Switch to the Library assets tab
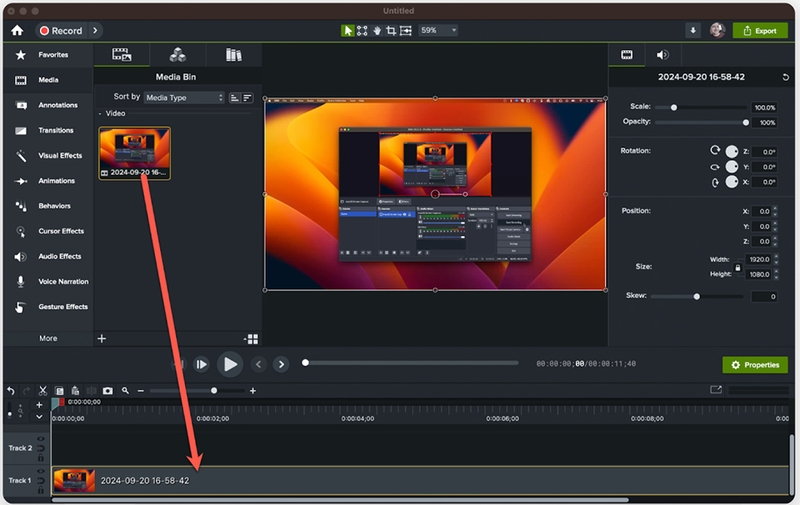Image resolution: width=800 pixels, height=505 pixels. click(x=178, y=55)
